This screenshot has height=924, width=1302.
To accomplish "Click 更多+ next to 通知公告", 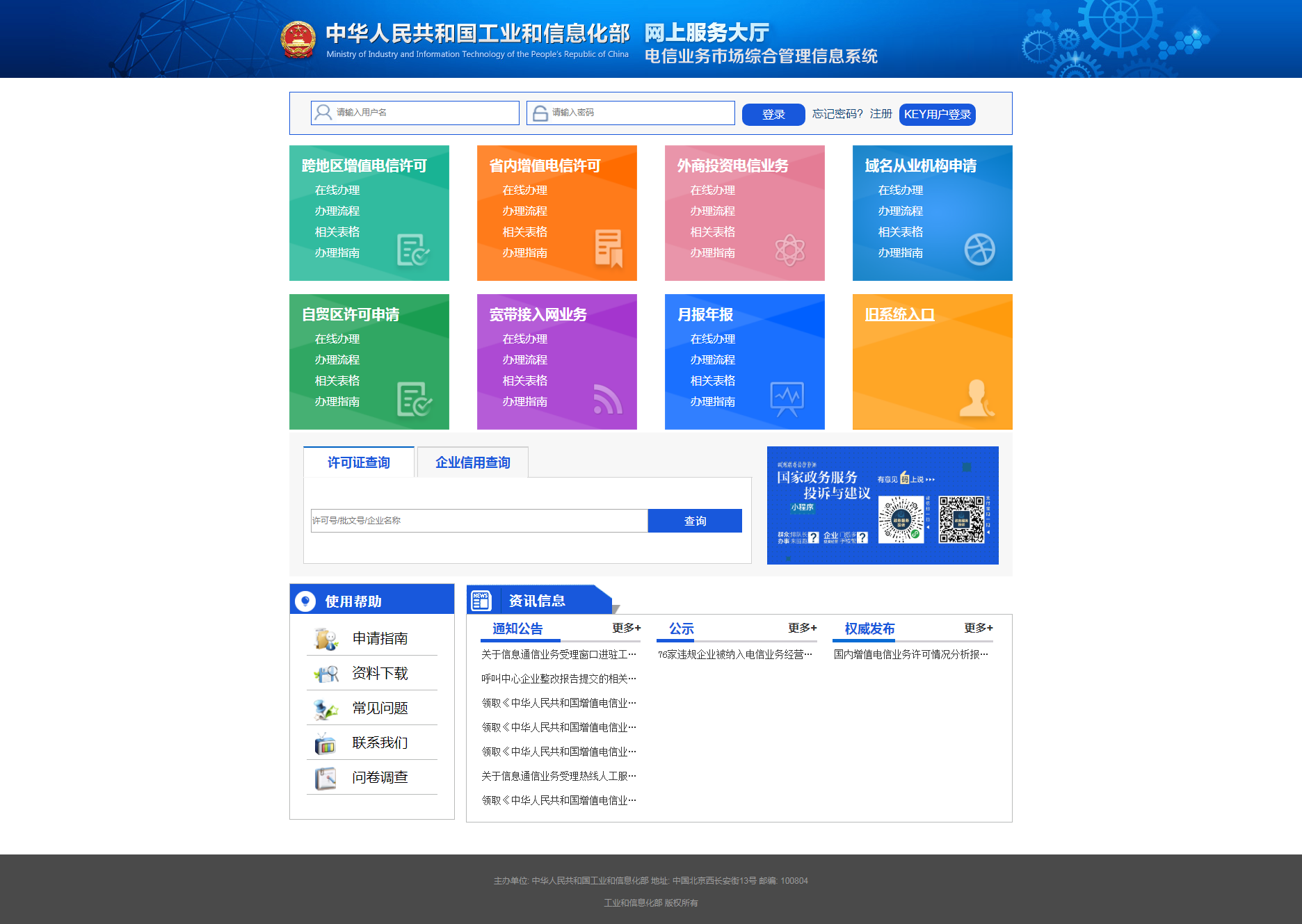I will coord(627,628).
